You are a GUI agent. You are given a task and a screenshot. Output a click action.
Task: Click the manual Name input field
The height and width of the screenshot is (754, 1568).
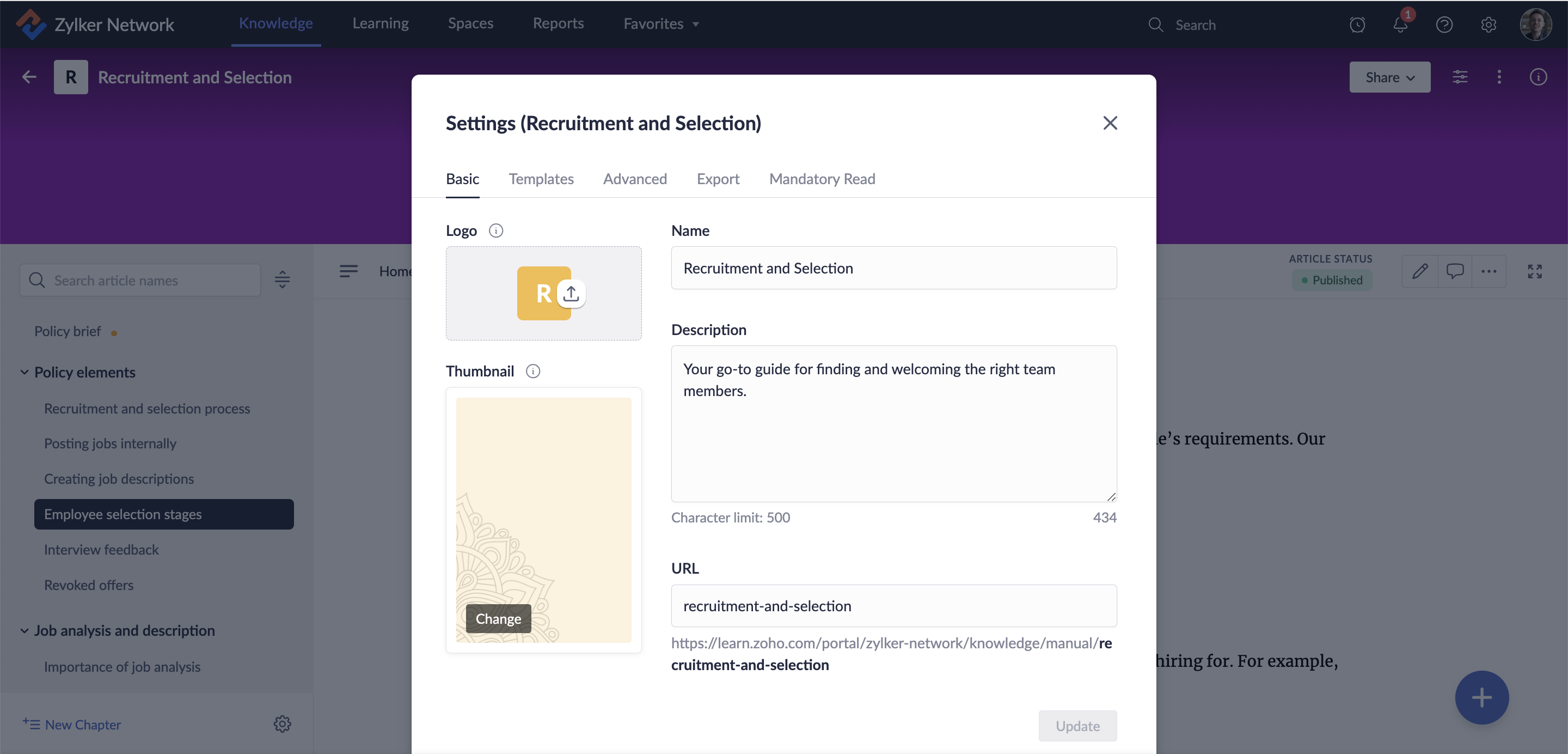[893, 268]
